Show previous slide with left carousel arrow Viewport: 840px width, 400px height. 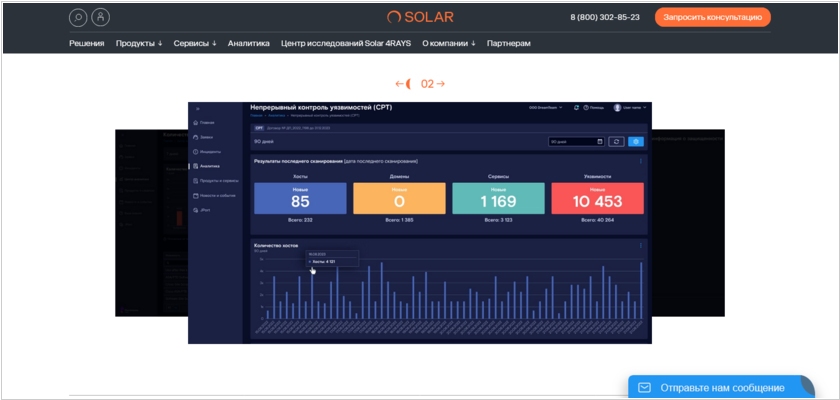(x=399, y=84)
